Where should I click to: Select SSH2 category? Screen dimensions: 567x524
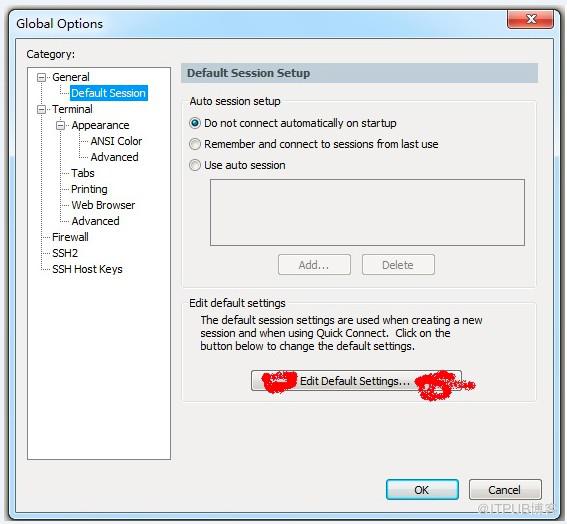[65, 253]
